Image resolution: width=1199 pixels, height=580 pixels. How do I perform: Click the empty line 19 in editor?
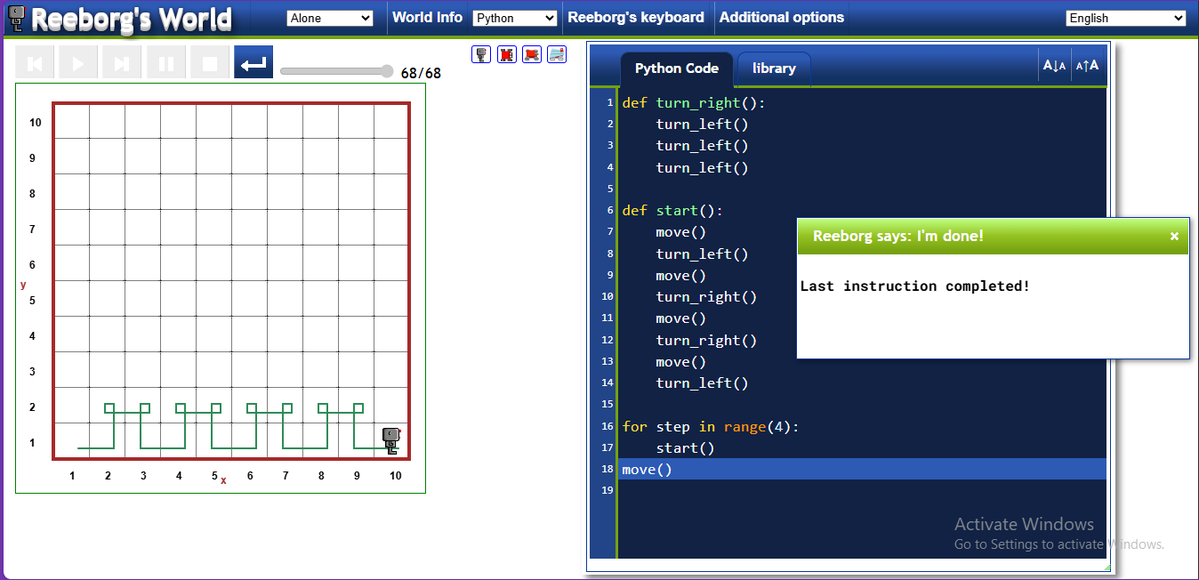pos(862,490)
